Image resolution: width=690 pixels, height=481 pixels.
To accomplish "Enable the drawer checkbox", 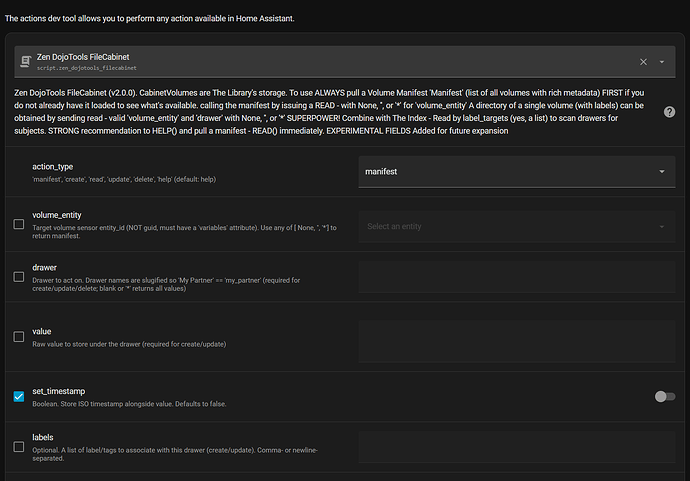I will (x=19, y=277).
